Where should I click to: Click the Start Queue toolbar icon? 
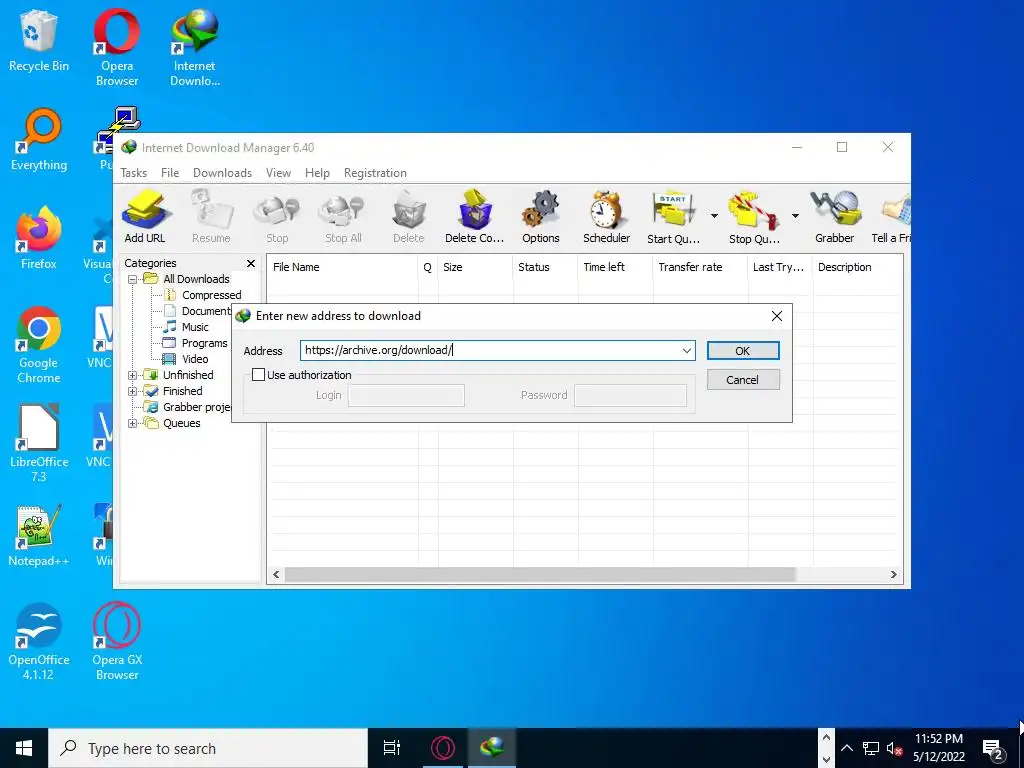pos(673,217)
